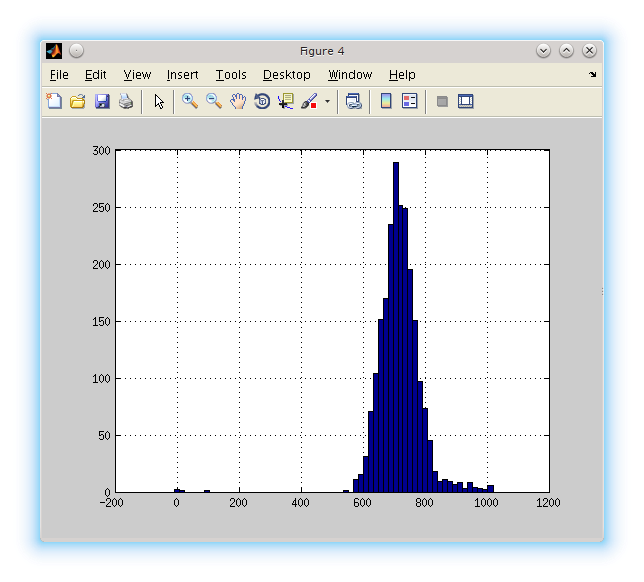The height and width of the screenshot is (582, 644).
Task: Activate the Zoom Out magnifier tool
Action: (214, 101)
